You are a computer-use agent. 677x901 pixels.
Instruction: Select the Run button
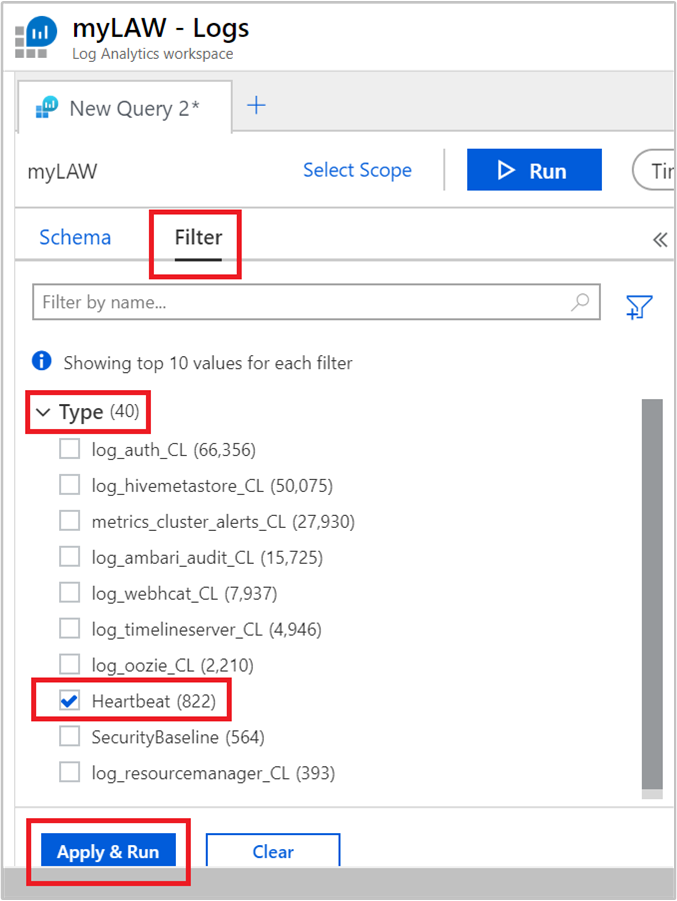534,169
